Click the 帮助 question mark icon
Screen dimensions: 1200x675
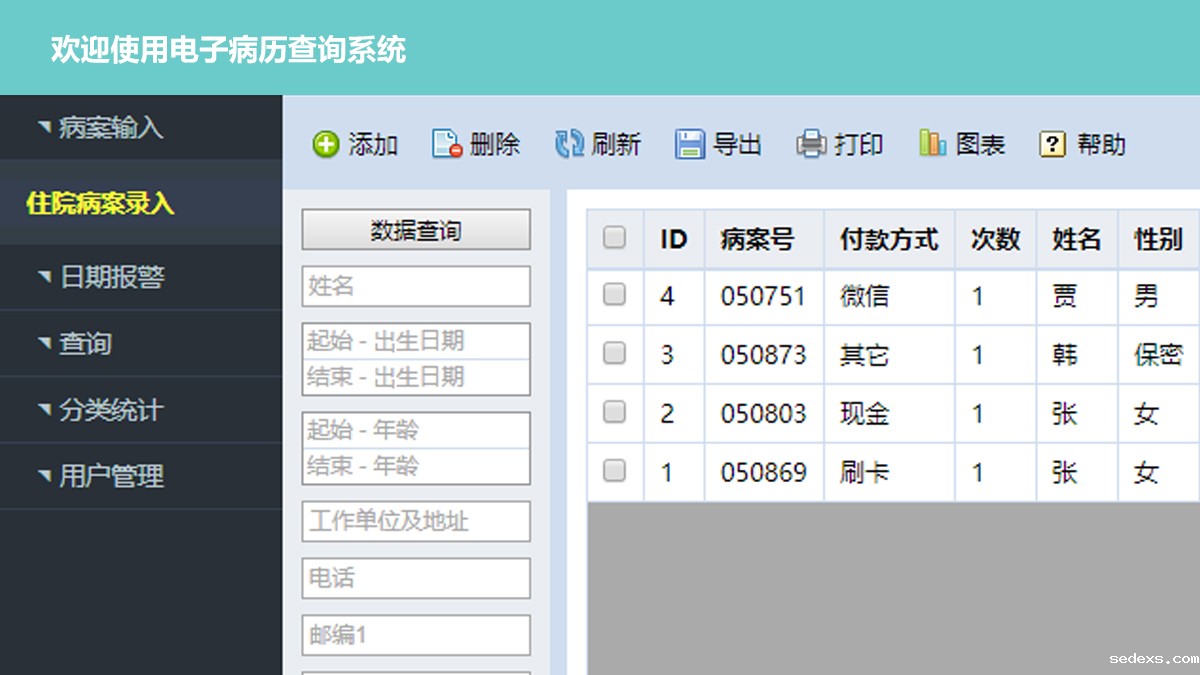1053,145
